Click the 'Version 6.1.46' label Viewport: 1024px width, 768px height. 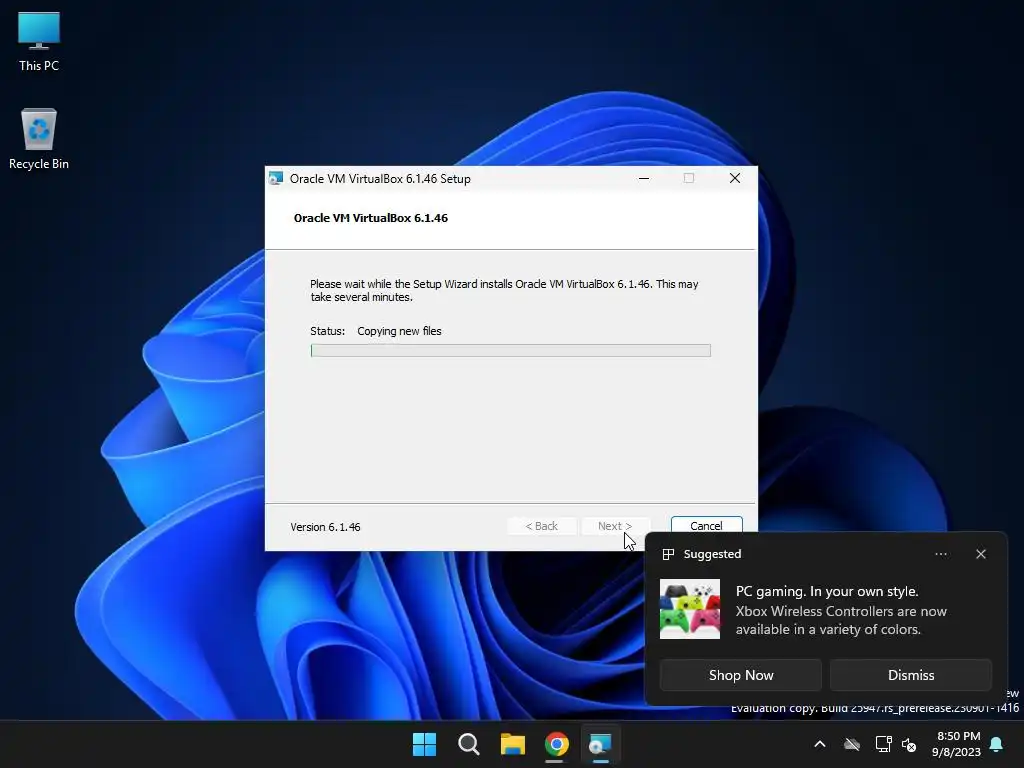[325, 527]
